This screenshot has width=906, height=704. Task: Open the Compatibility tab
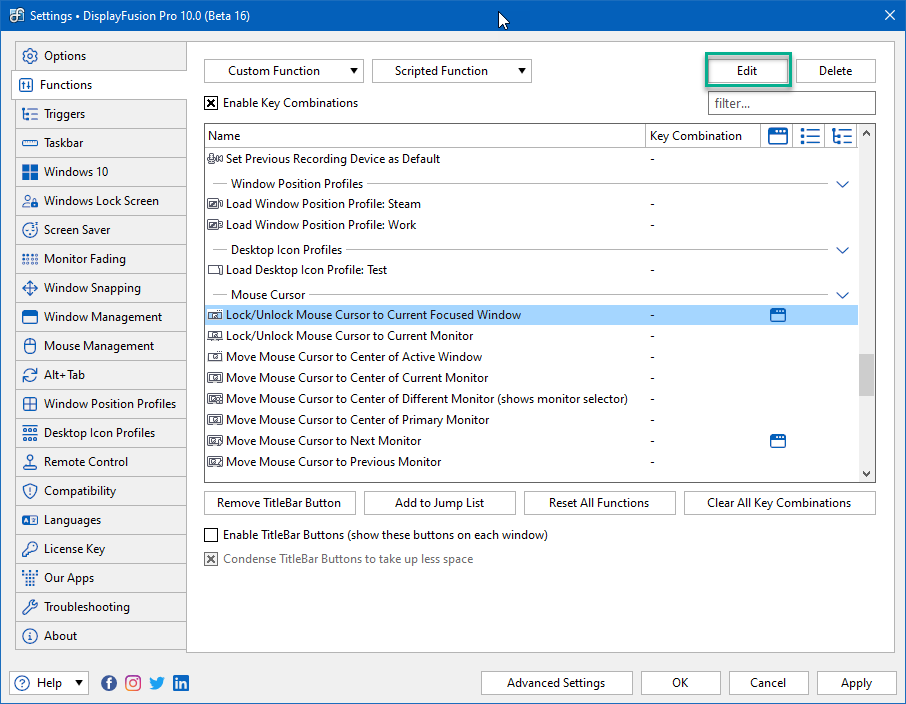(101, 491)
